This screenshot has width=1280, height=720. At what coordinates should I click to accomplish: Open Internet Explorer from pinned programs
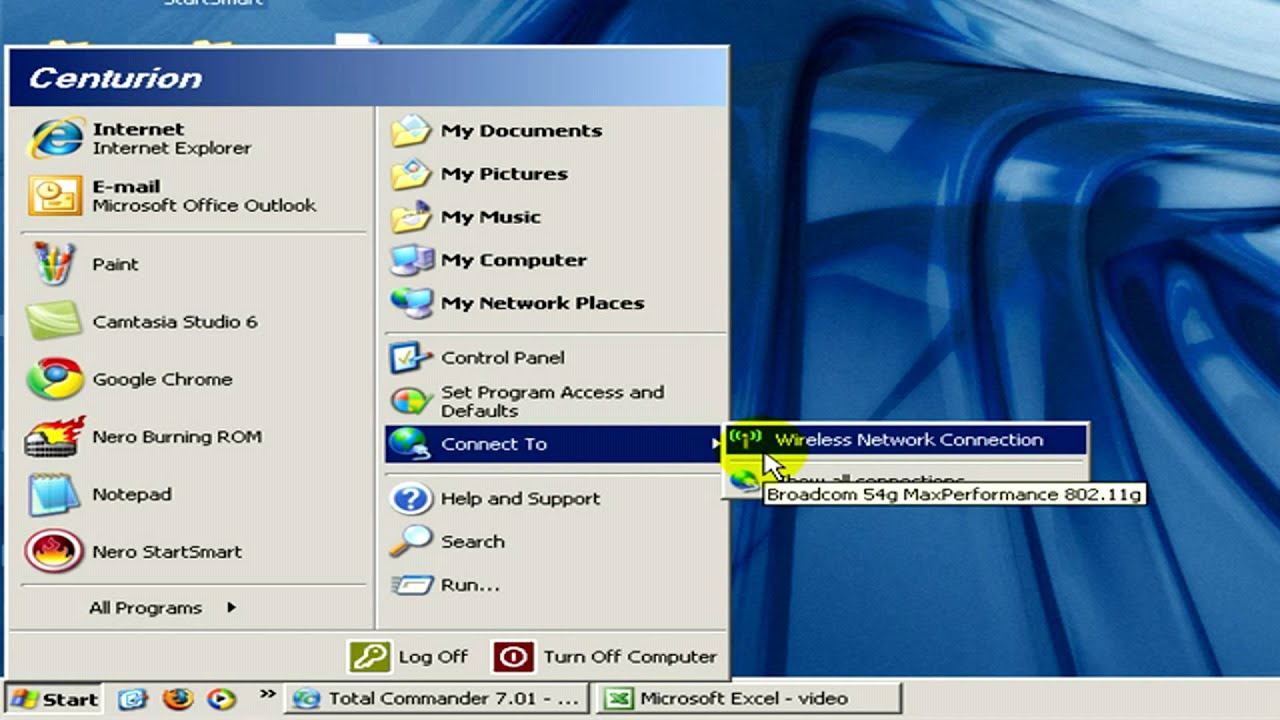pos(140,138)
